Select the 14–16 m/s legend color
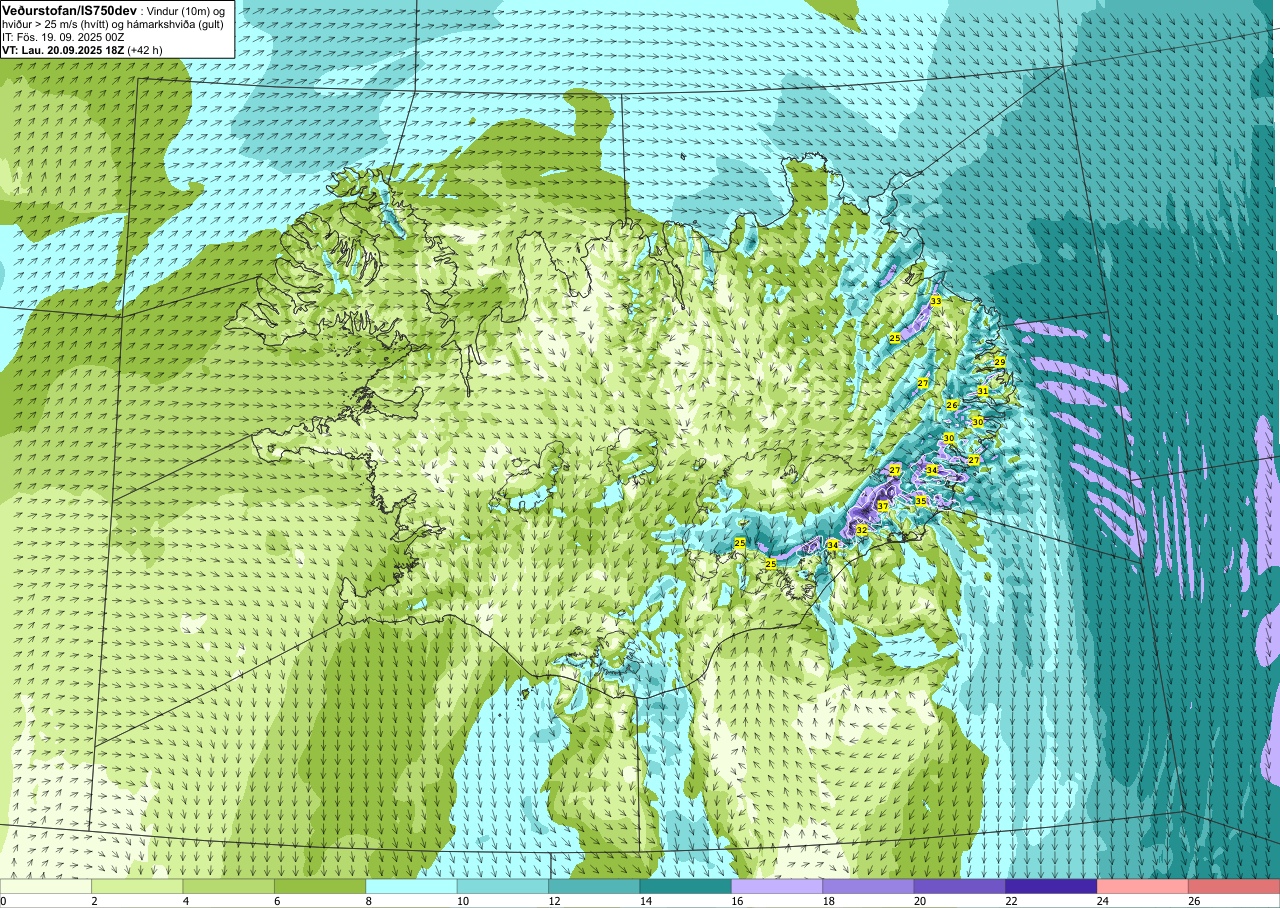The width and height of the screenshot is (1280, 908). [686, 886]
